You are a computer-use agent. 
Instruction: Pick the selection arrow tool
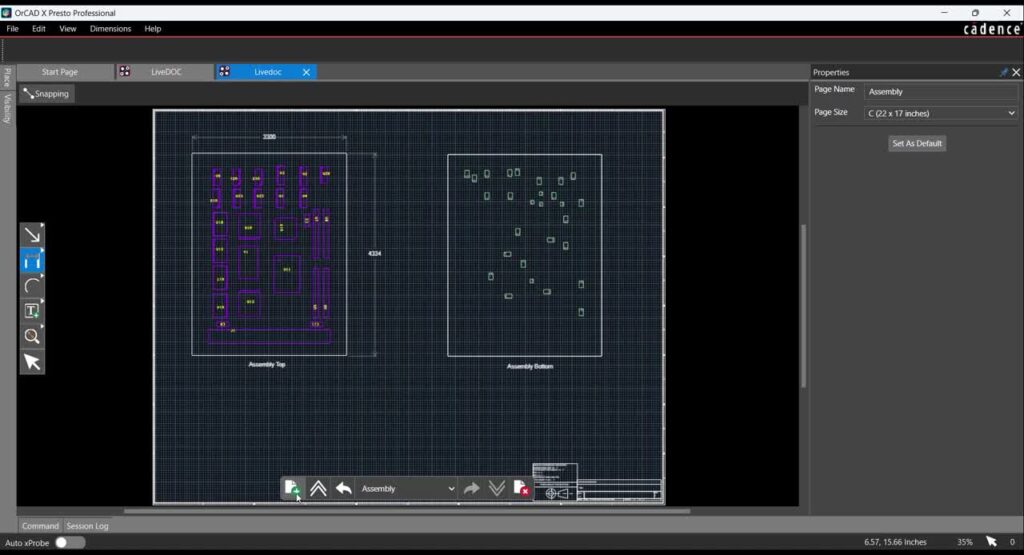pyautogui.click(x=32, y=362)
